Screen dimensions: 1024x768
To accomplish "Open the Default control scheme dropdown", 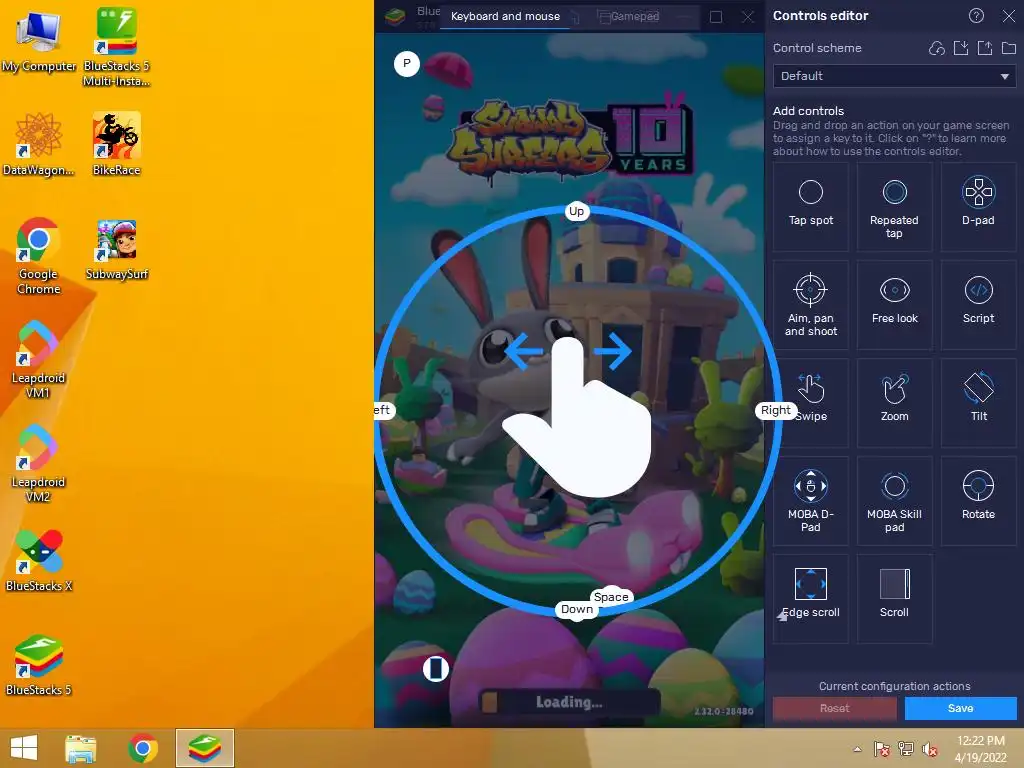I will tap(894, 76).
